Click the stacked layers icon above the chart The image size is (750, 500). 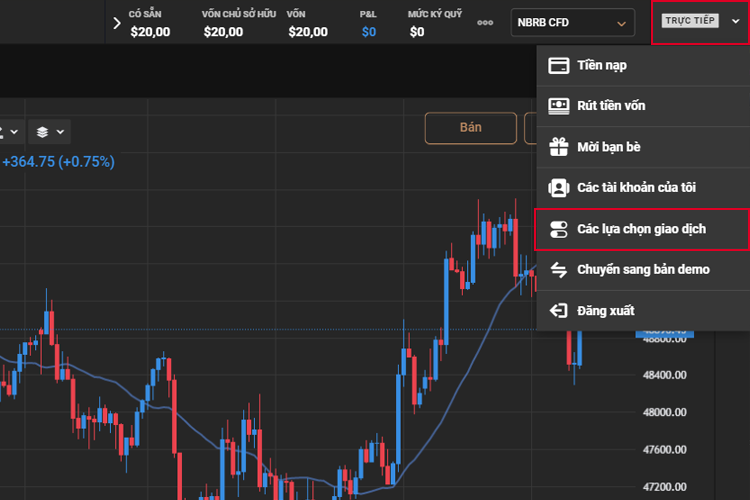coord(42,131)
